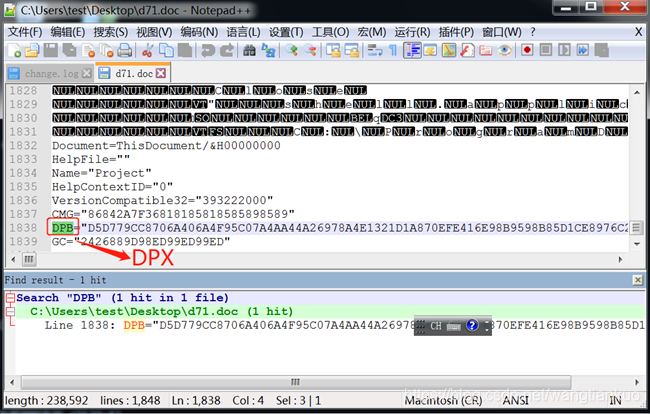The height and width of the screenshot is (414, 650).
Task: Open the 插件(P) menu
Action: [456, 32]
